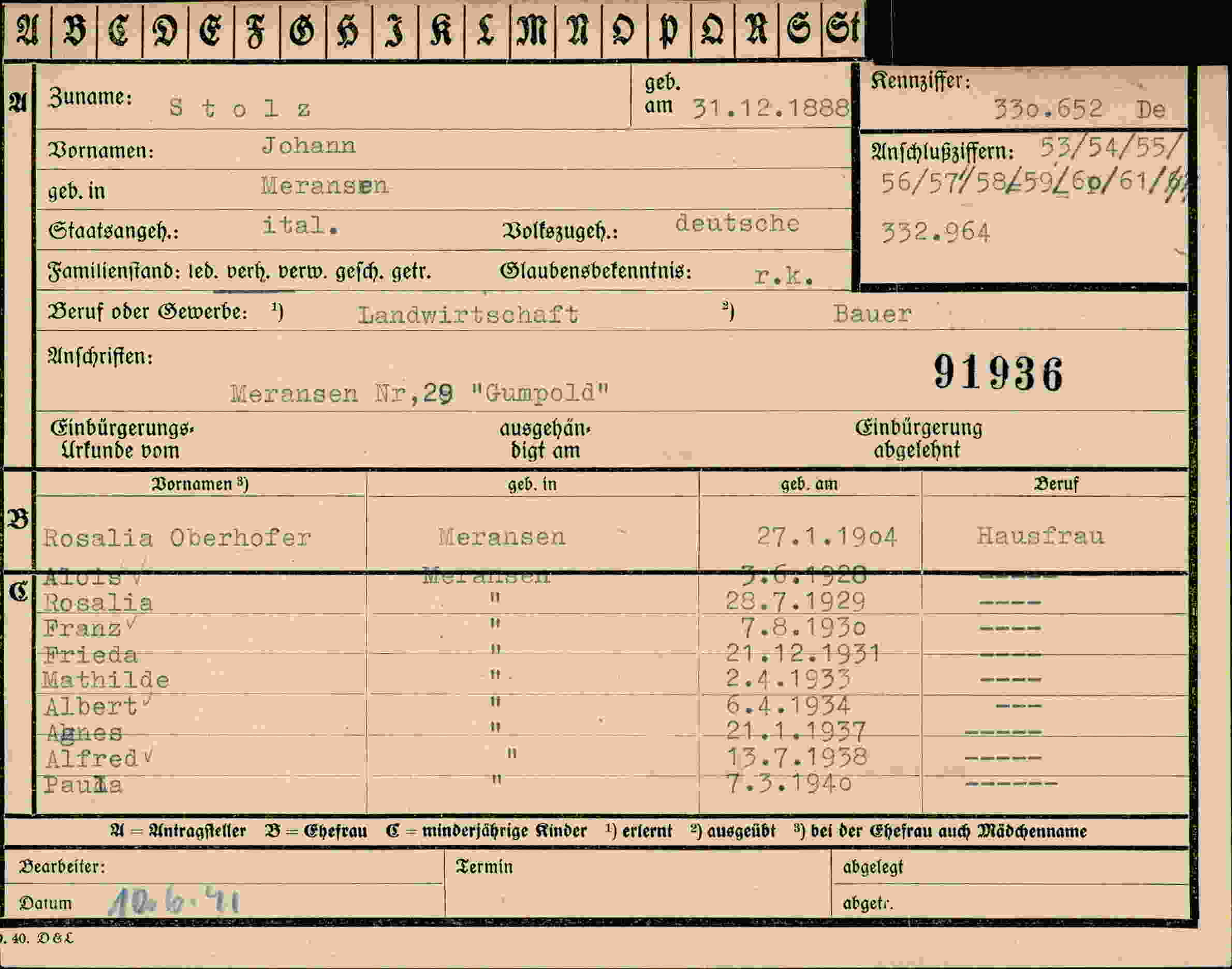Click the 'geb. am' column header
1232x969 pixels.
point(809,485)
